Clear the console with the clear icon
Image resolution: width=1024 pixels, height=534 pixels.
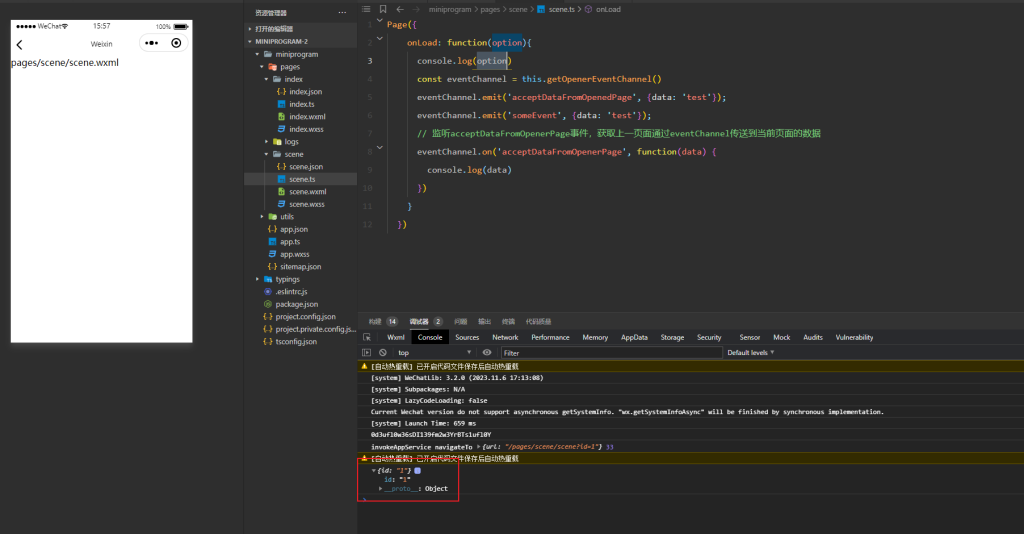382,352
